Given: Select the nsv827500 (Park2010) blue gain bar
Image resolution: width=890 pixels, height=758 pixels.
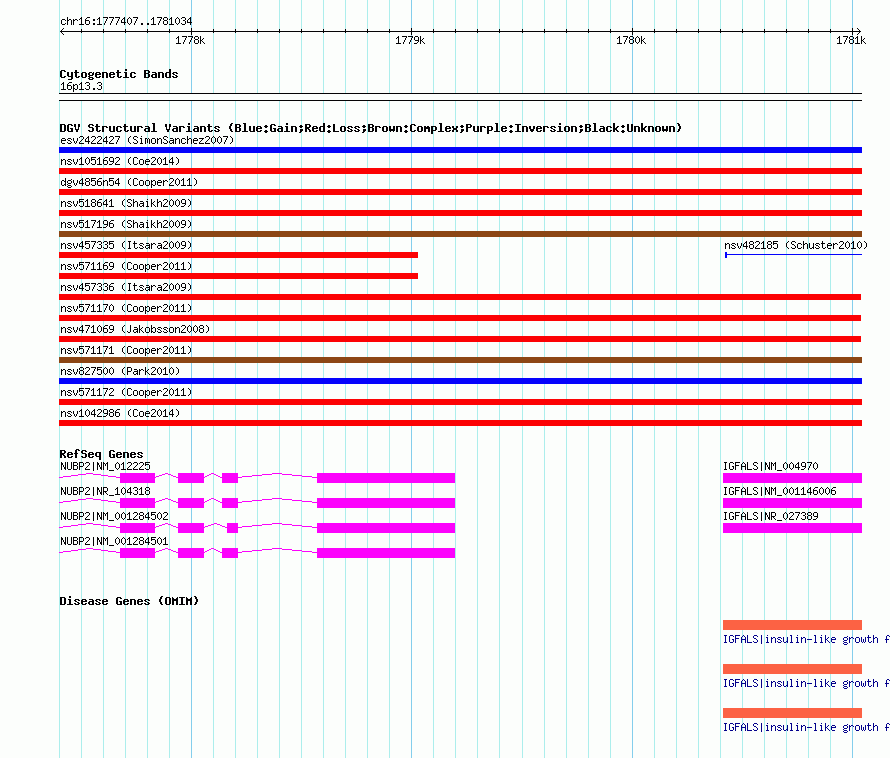Looking at the screenshot, I should coord(460,381).
